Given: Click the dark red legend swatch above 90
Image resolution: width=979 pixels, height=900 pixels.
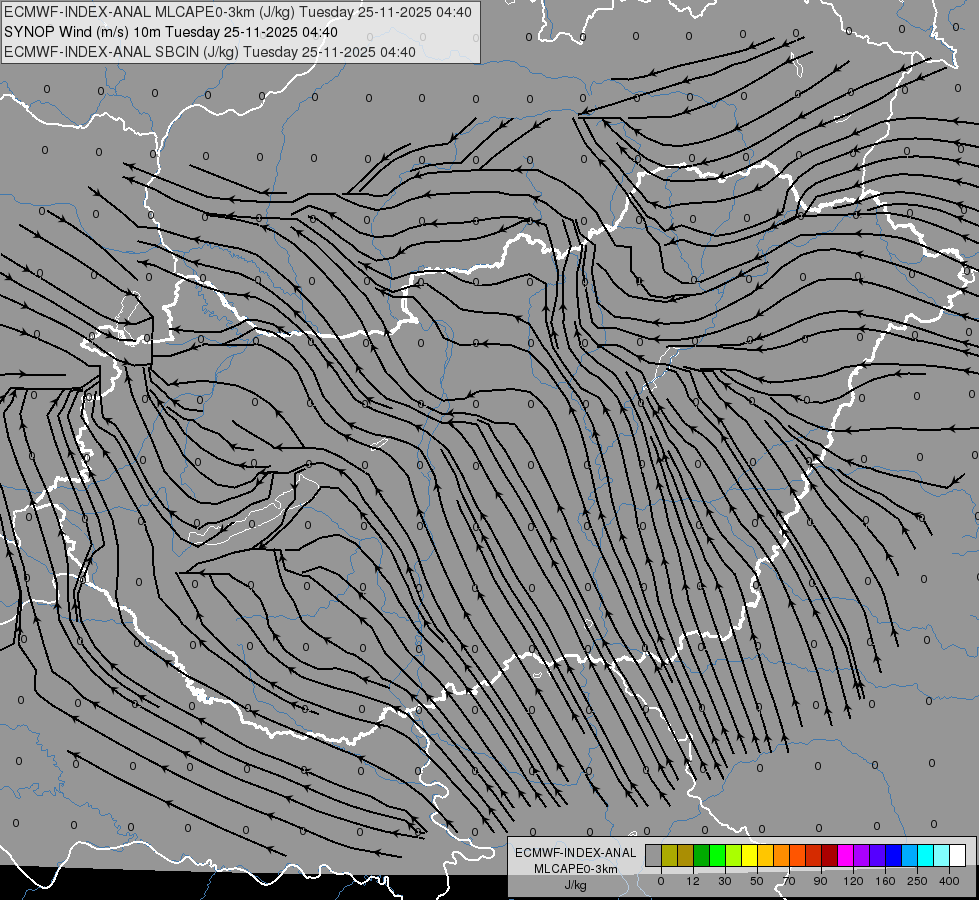Looking at the screenshot, I should [829, 855].
